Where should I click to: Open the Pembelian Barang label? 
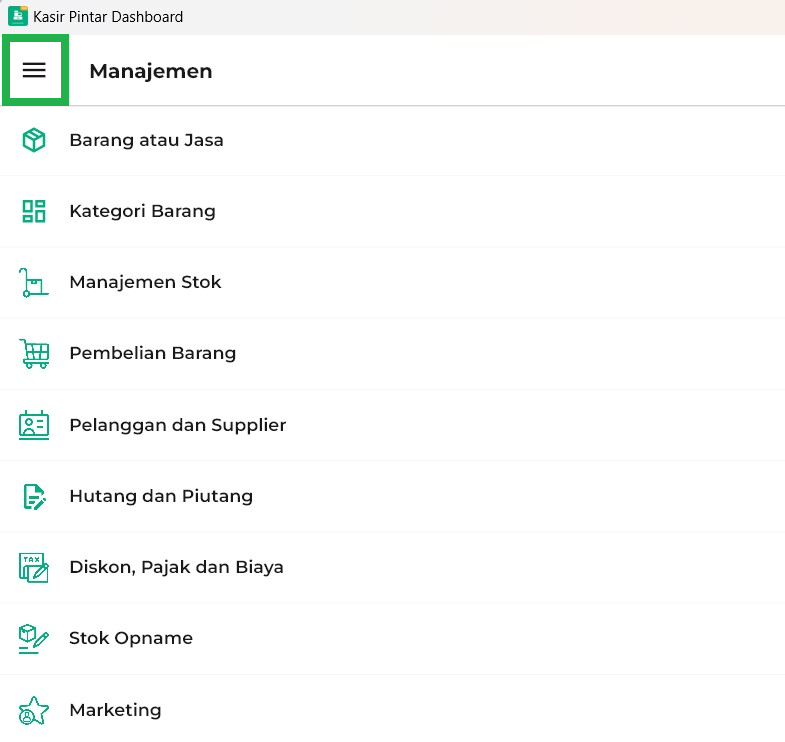click(152, 353)
